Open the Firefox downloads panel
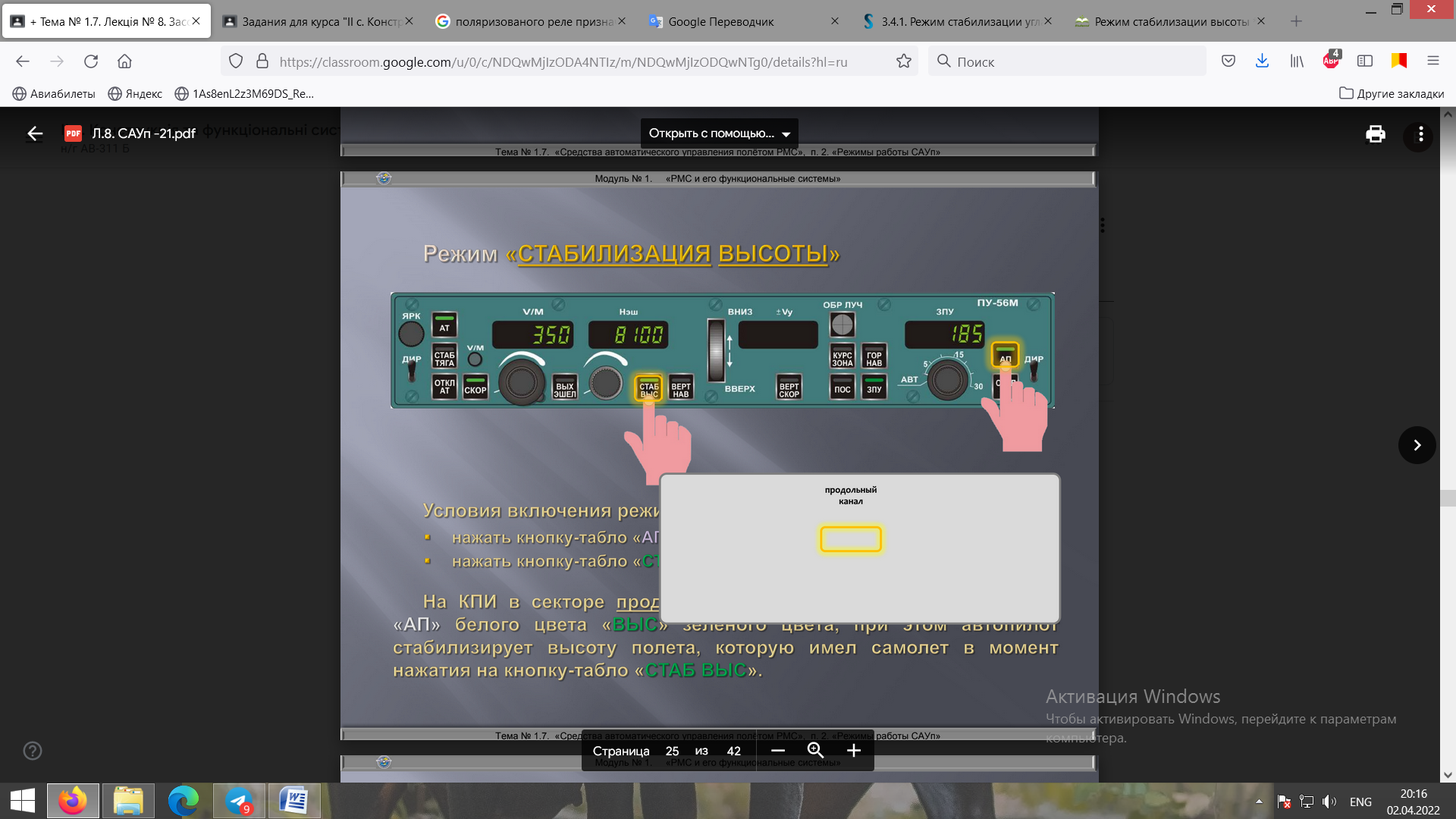This screenshot has width=1456, height=819. pos(1262,61)
